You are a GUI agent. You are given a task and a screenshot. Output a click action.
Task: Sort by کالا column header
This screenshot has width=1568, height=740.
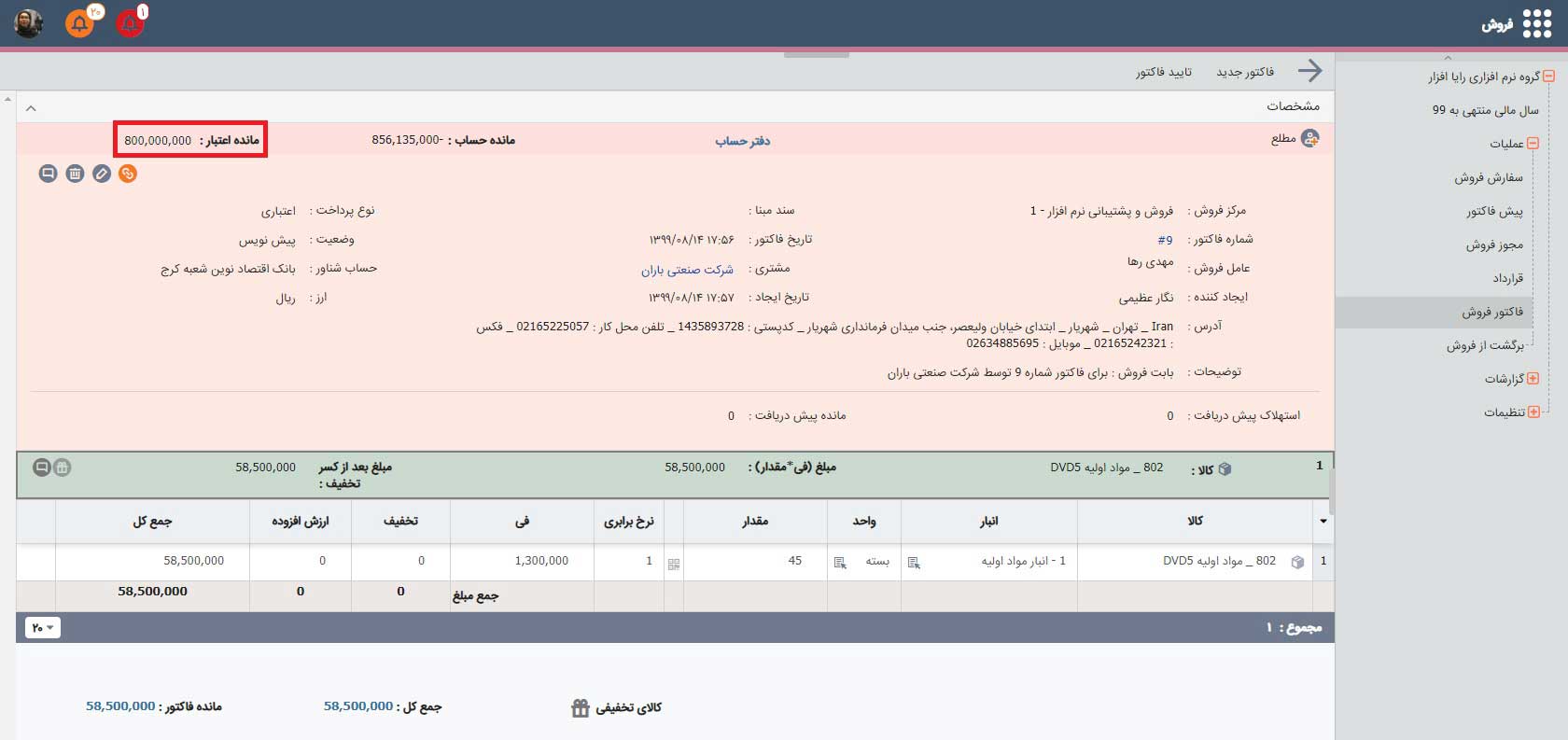tap(1195, 522)
